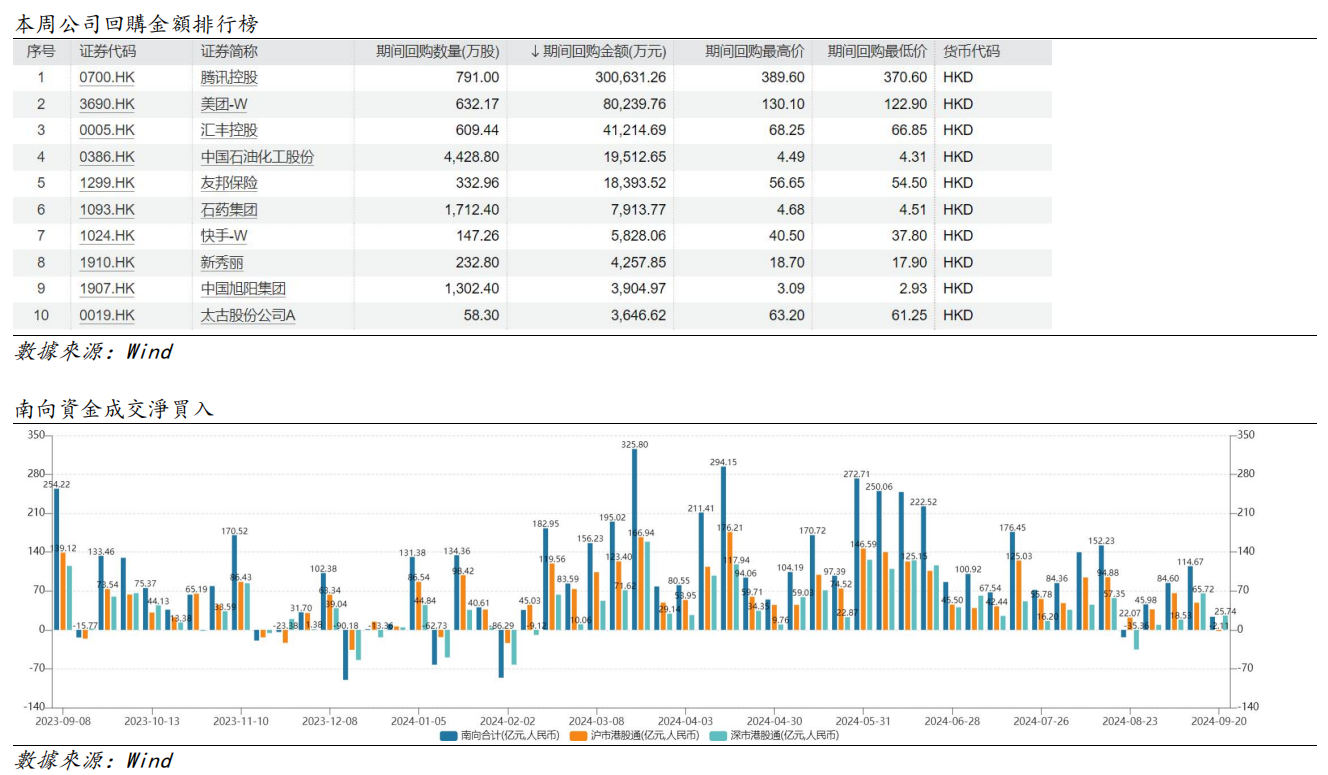The image size is (1328, 775).
Task: Click the 期间回购最低价 column header
Action: pos(877,52)
